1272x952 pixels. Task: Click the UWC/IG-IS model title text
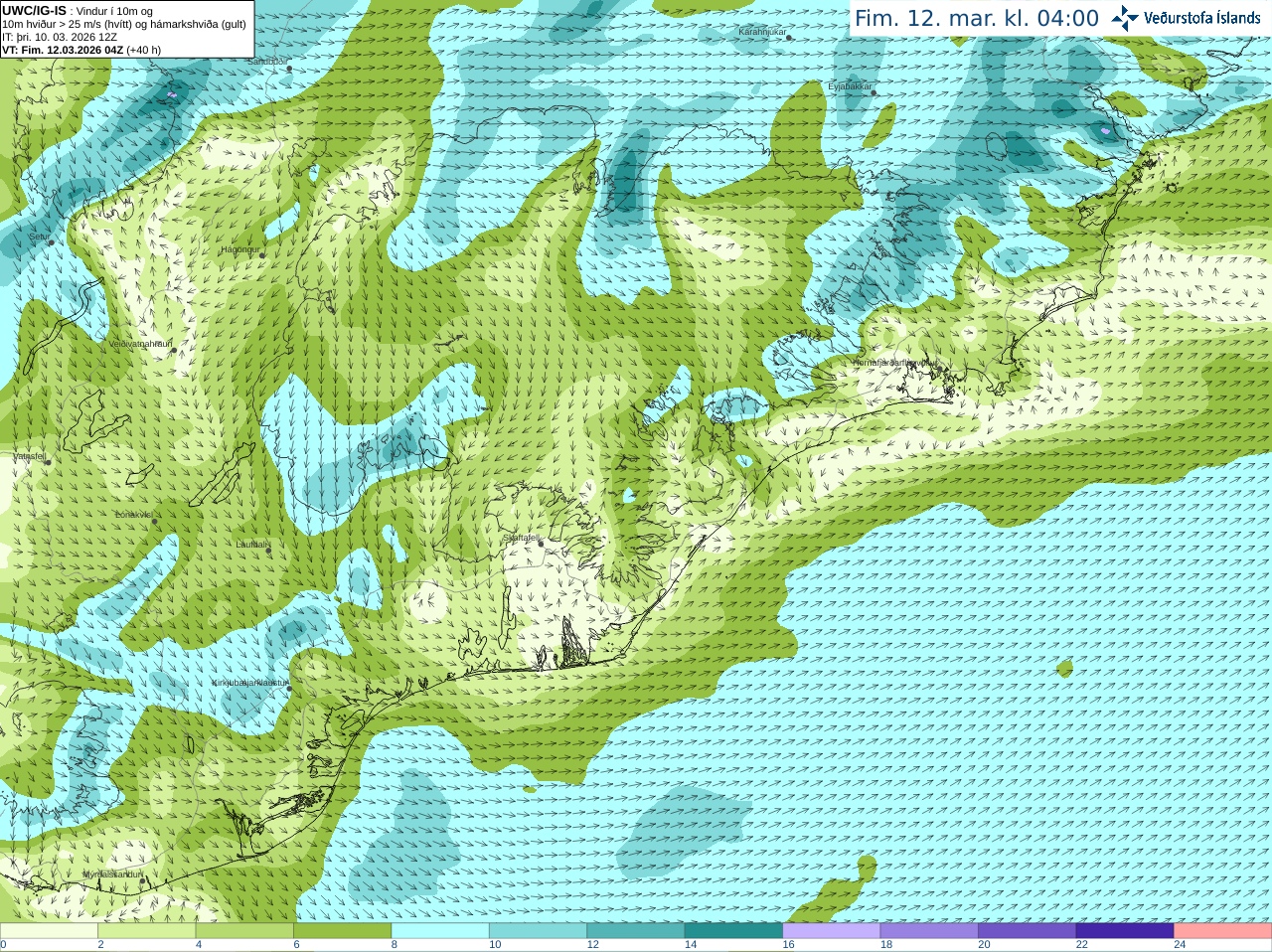[x=34, y=11]
